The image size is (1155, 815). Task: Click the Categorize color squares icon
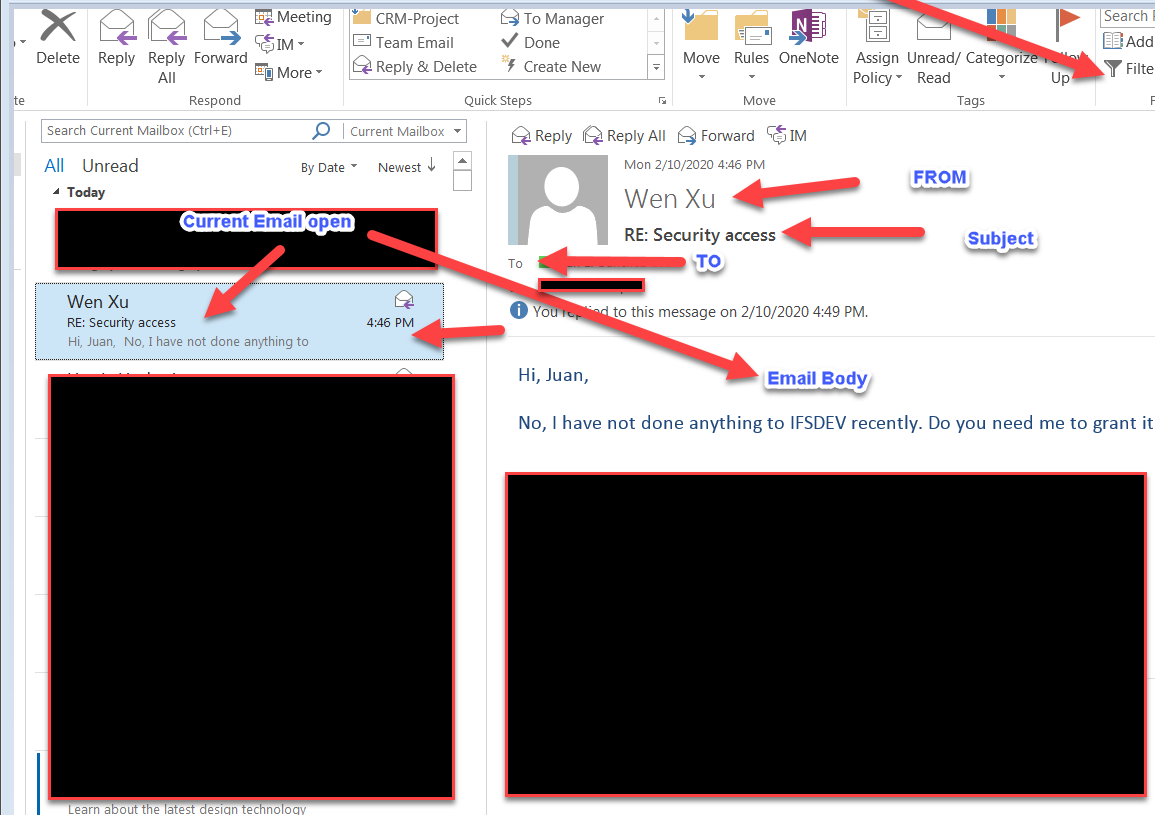click(x=1001, y=28)
